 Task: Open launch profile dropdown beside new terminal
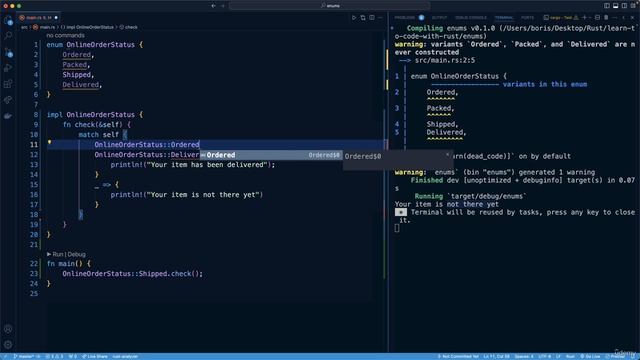tap(589, 18)
